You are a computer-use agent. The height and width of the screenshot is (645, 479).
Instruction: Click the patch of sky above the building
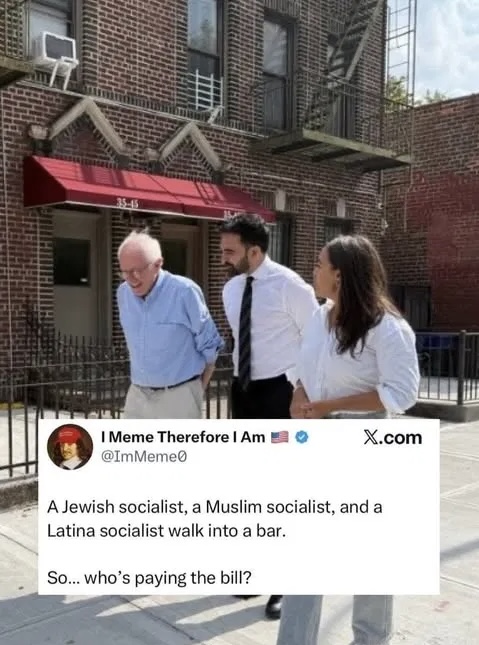[x=447, y=47]
